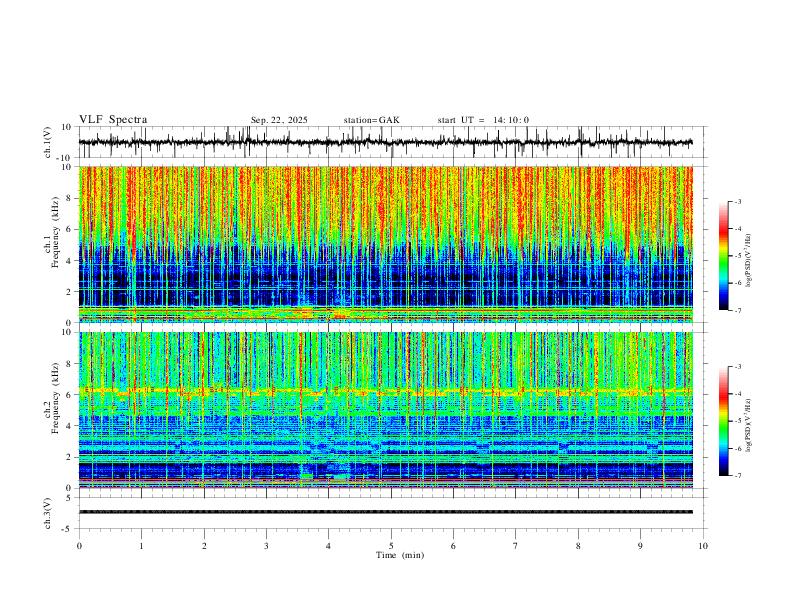Click the lower PSD color scale bar

click(x=723, y=421)
